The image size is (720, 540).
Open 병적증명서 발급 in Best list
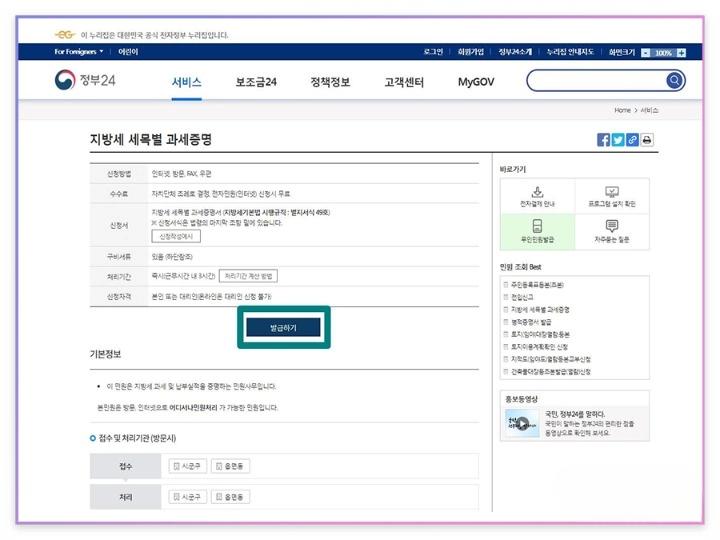[x=531, y=322]
